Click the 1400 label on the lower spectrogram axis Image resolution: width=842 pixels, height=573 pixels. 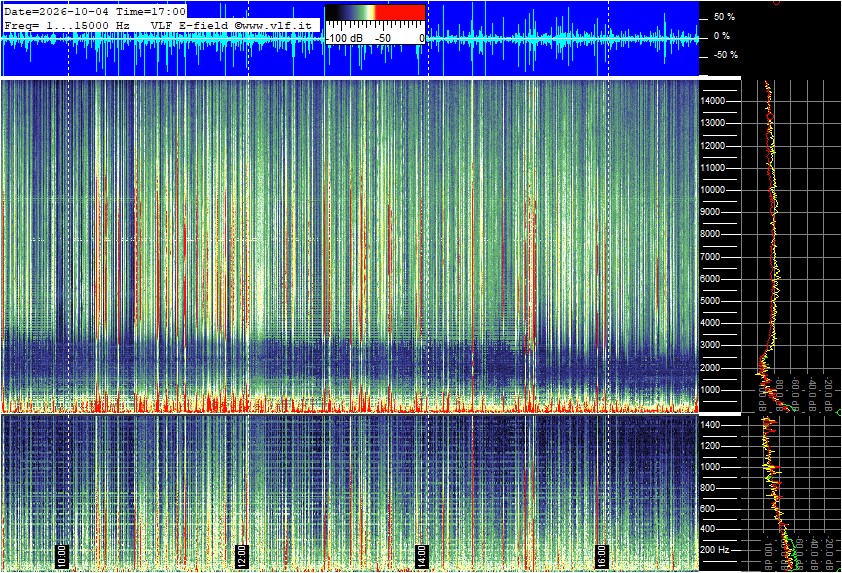(710, 425)
